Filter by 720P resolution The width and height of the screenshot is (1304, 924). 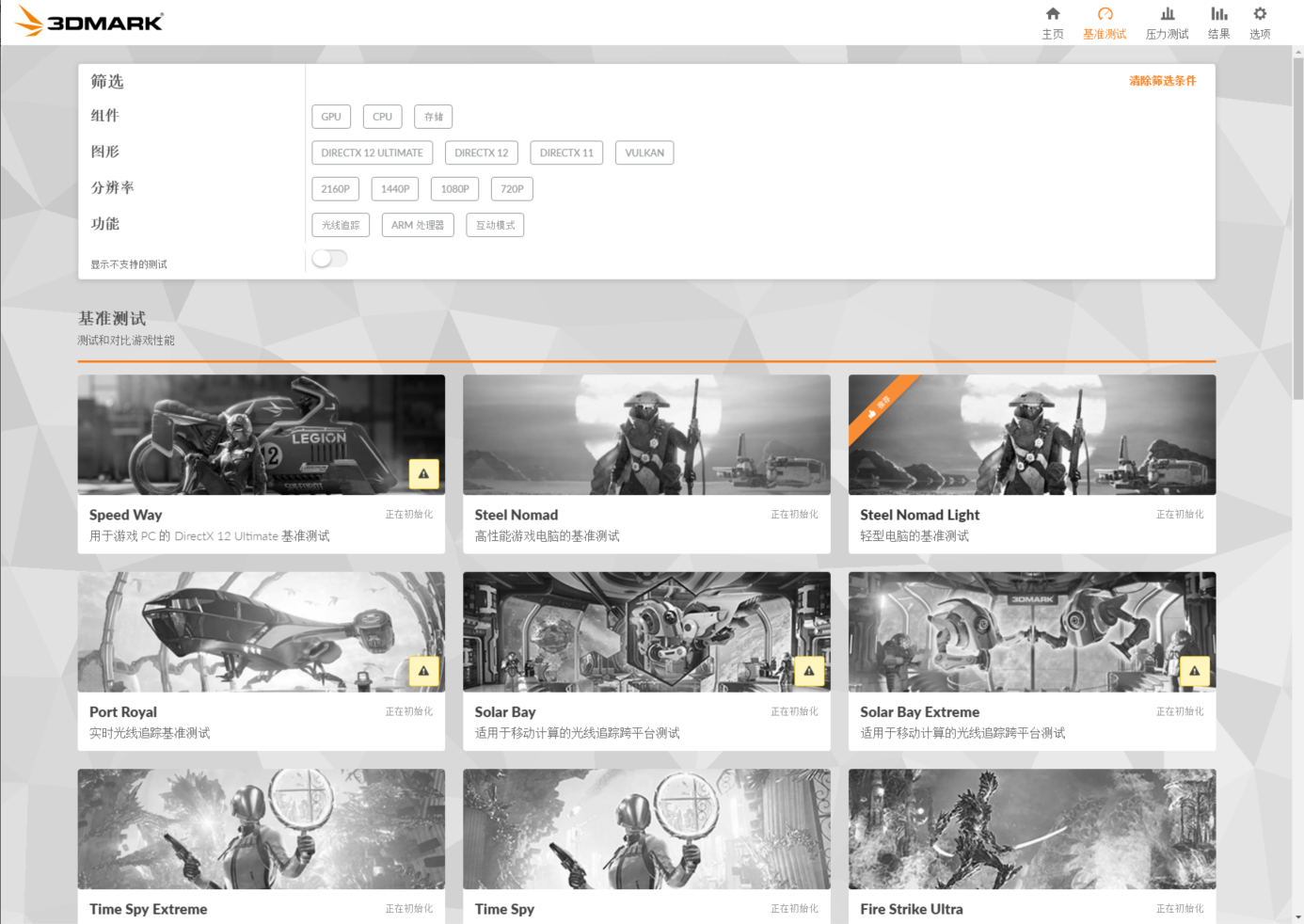512,189
